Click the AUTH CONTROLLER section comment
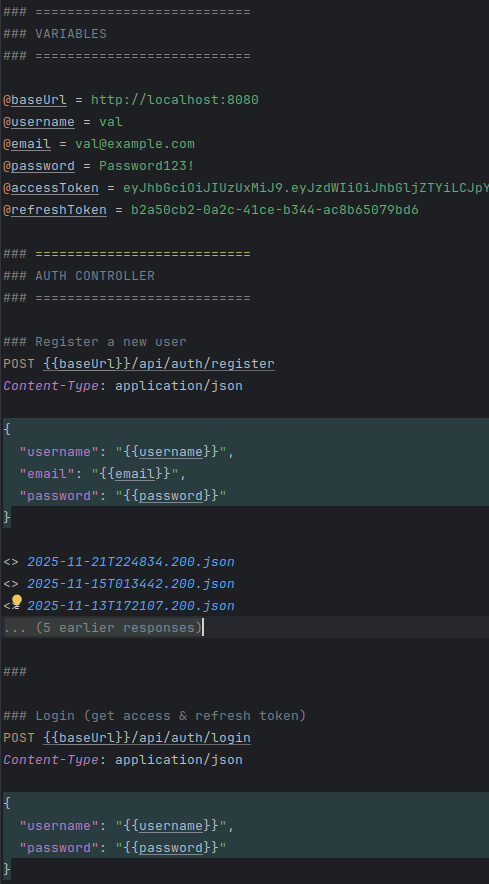Image resolution: width=489 pixels, height=884 pixels. [95, 276]
